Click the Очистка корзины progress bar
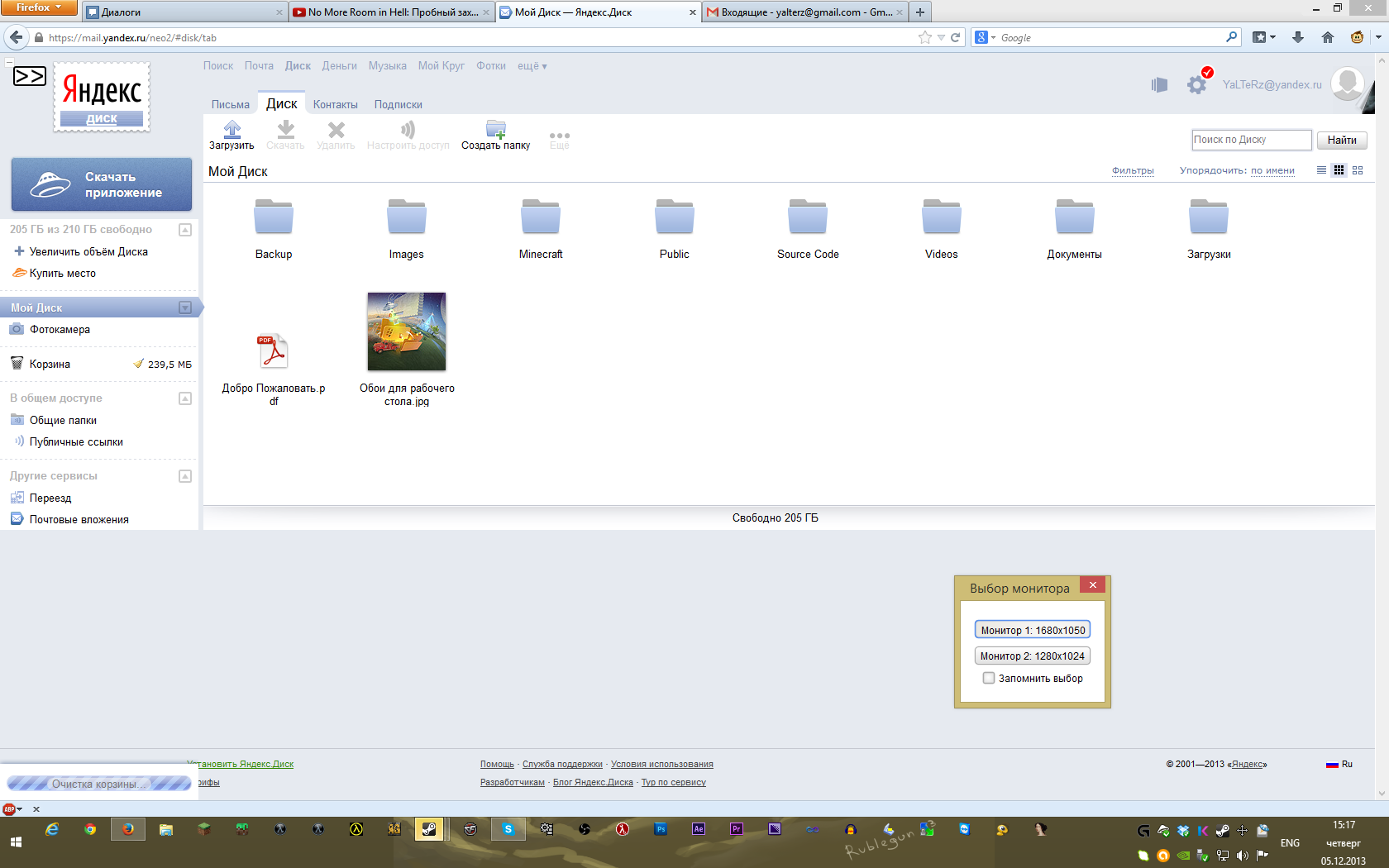 pos(99,784)
